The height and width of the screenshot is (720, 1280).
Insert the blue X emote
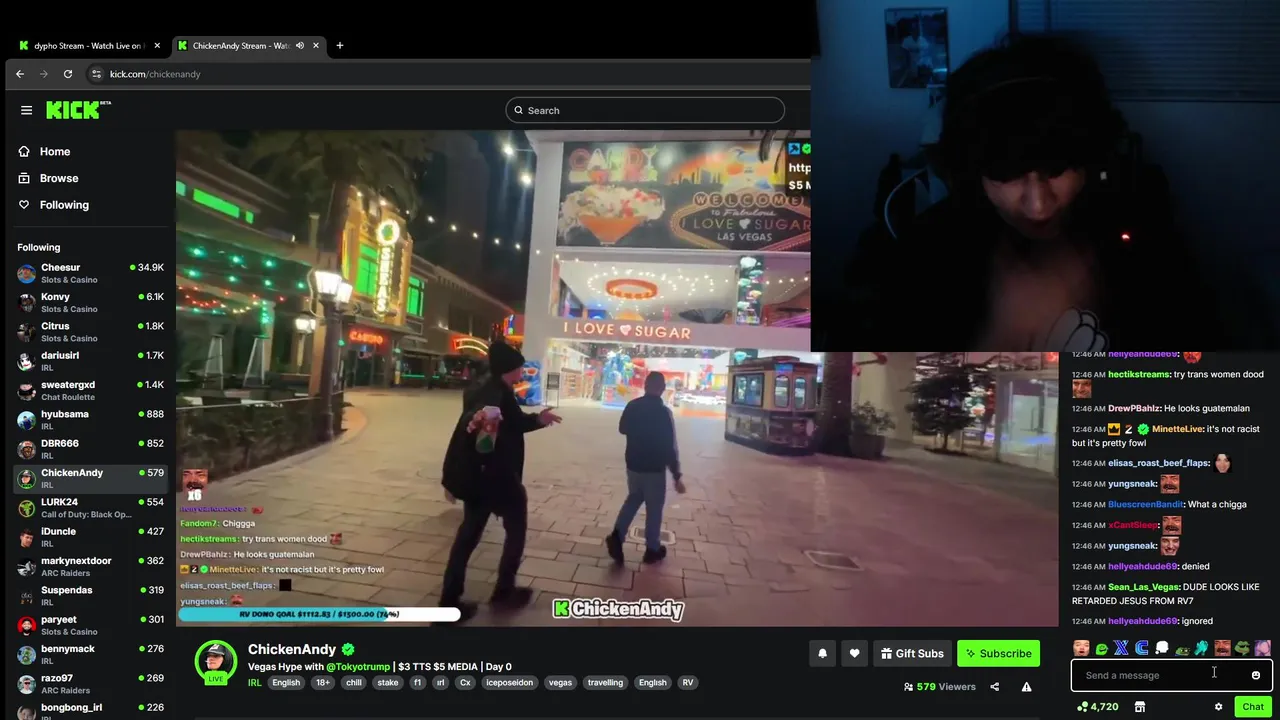[x=1121, y=648]
